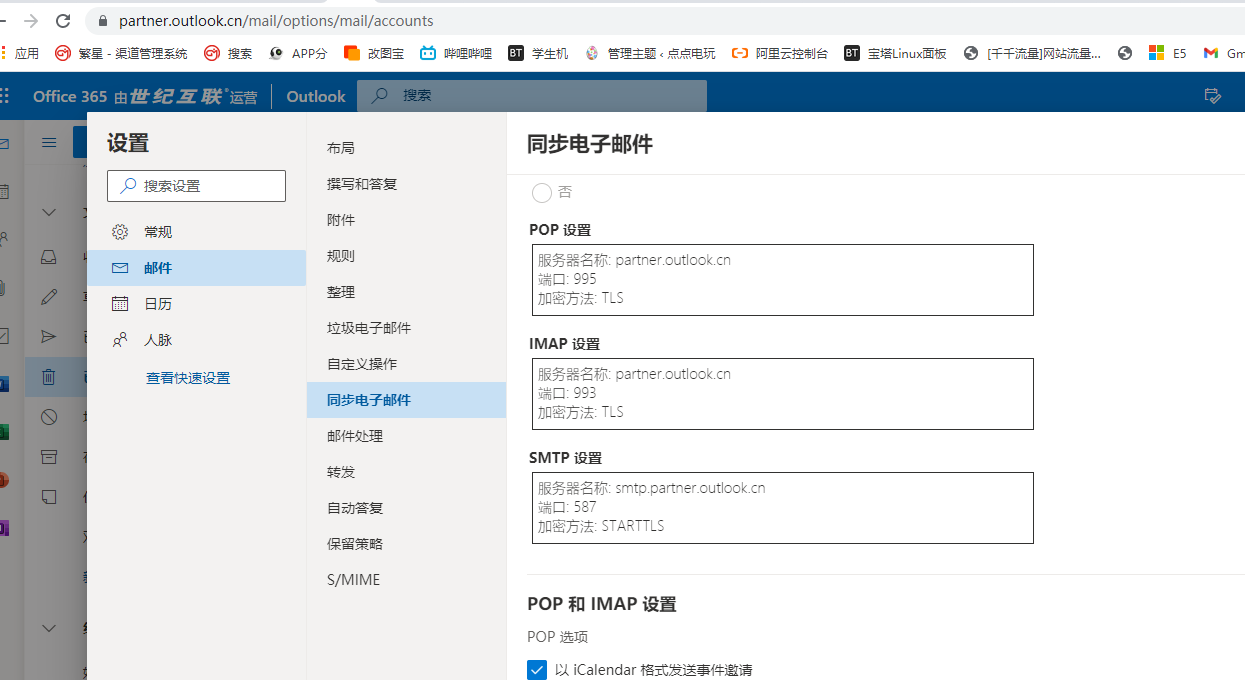Viewport: 1245px width, 680px height.
Task: Select the 否 radio button
Action: coord(542,192)
